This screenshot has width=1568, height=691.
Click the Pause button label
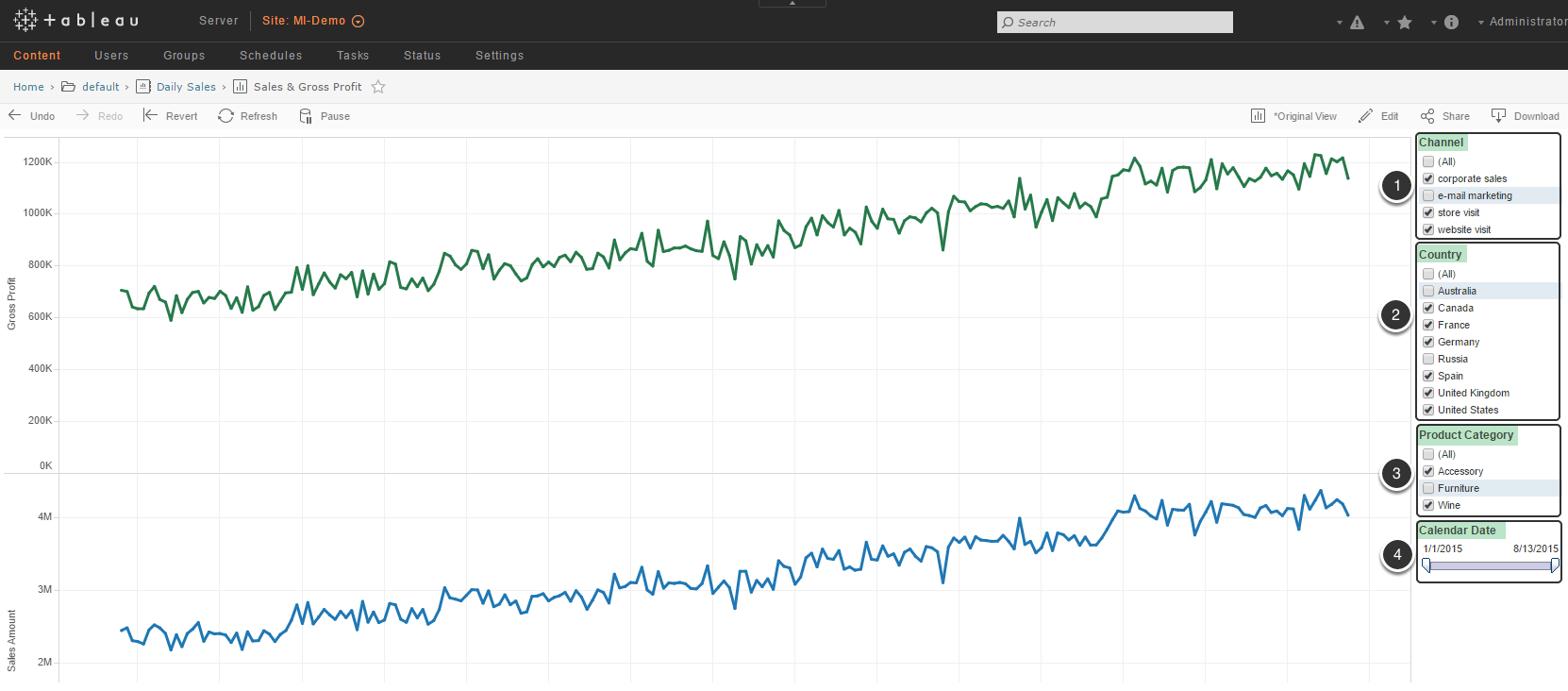335,116
